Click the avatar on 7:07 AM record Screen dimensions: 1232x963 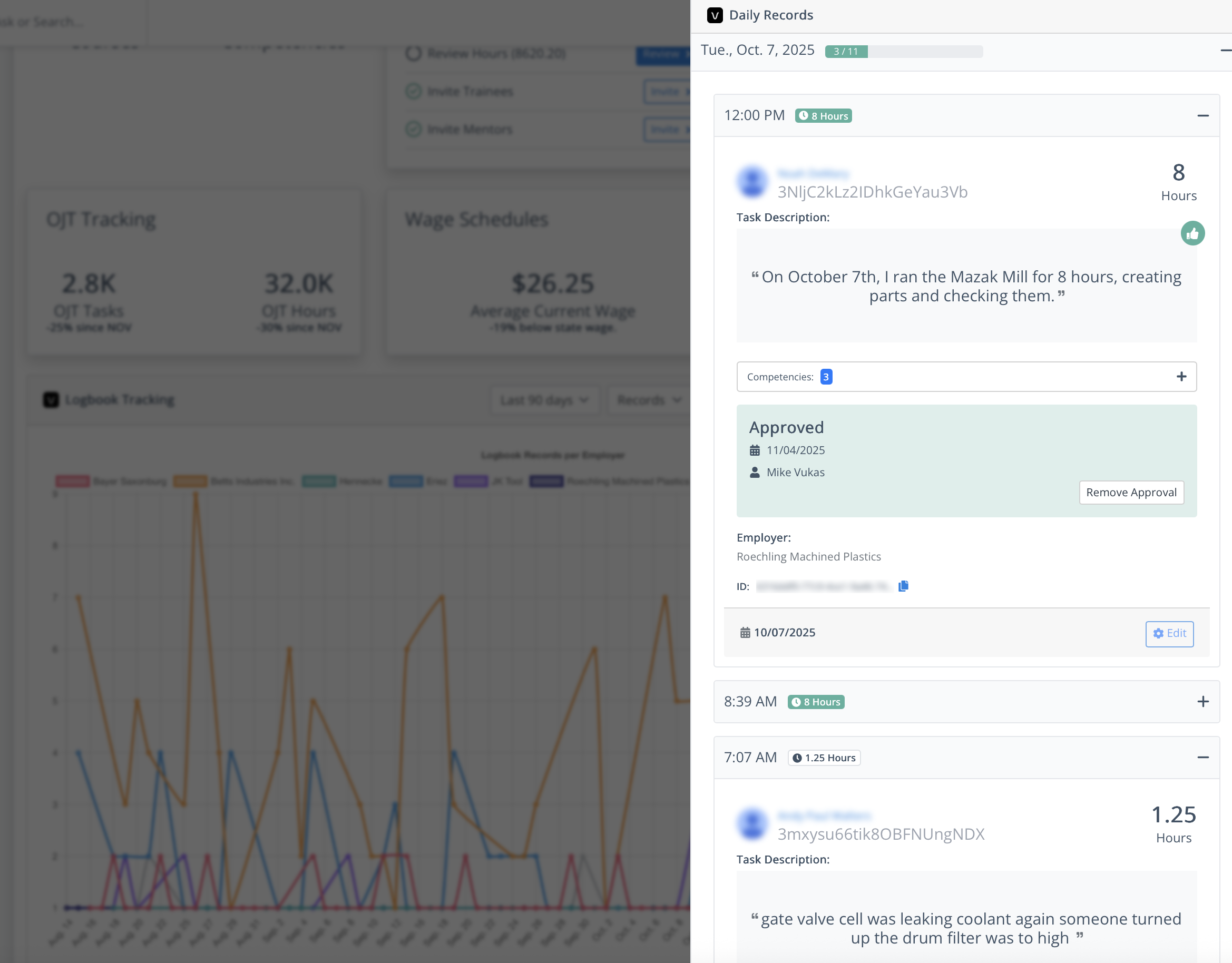coord(752,824)
